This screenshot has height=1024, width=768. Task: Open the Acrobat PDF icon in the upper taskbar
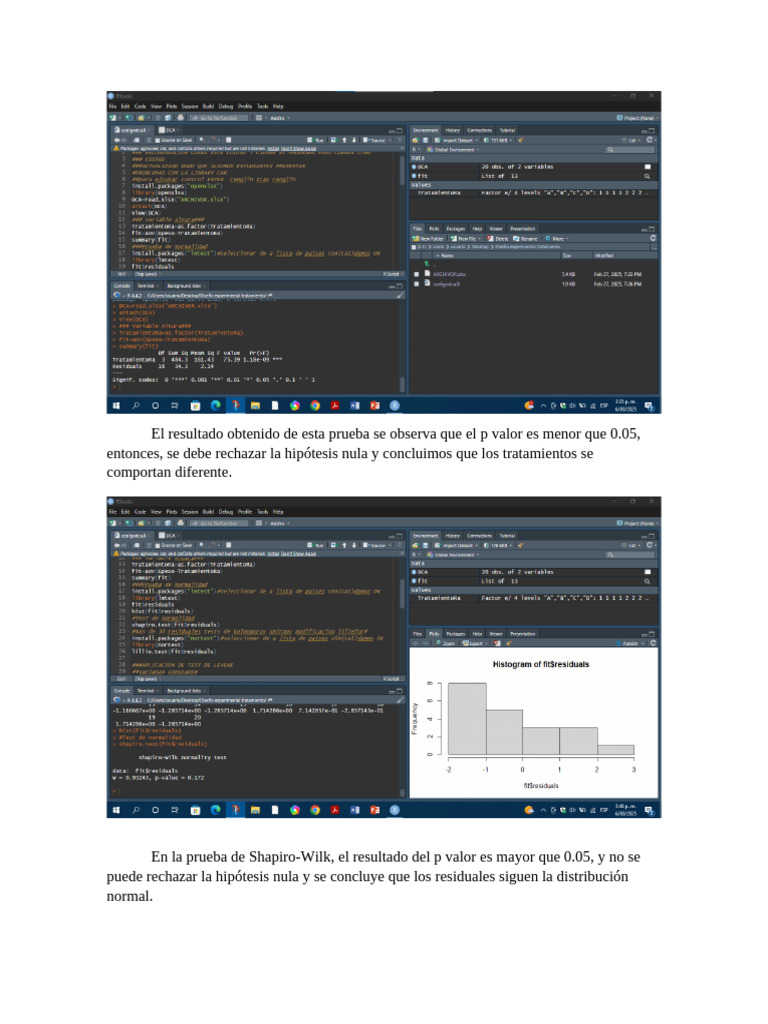click(x=334, y=406)
